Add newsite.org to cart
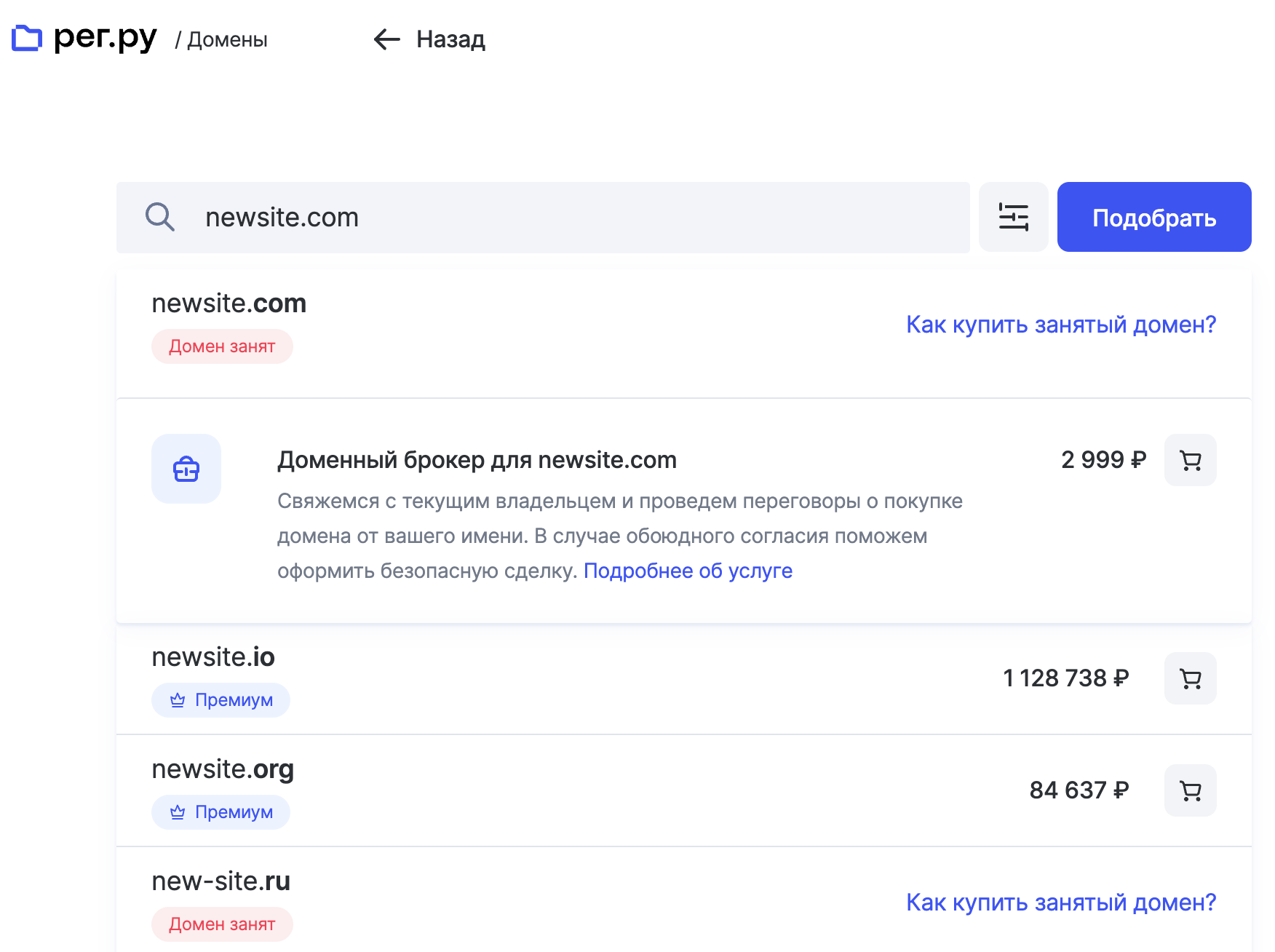Image resolution: width=1275 pixels, height=952 pixels. [x=1190, y=790]
